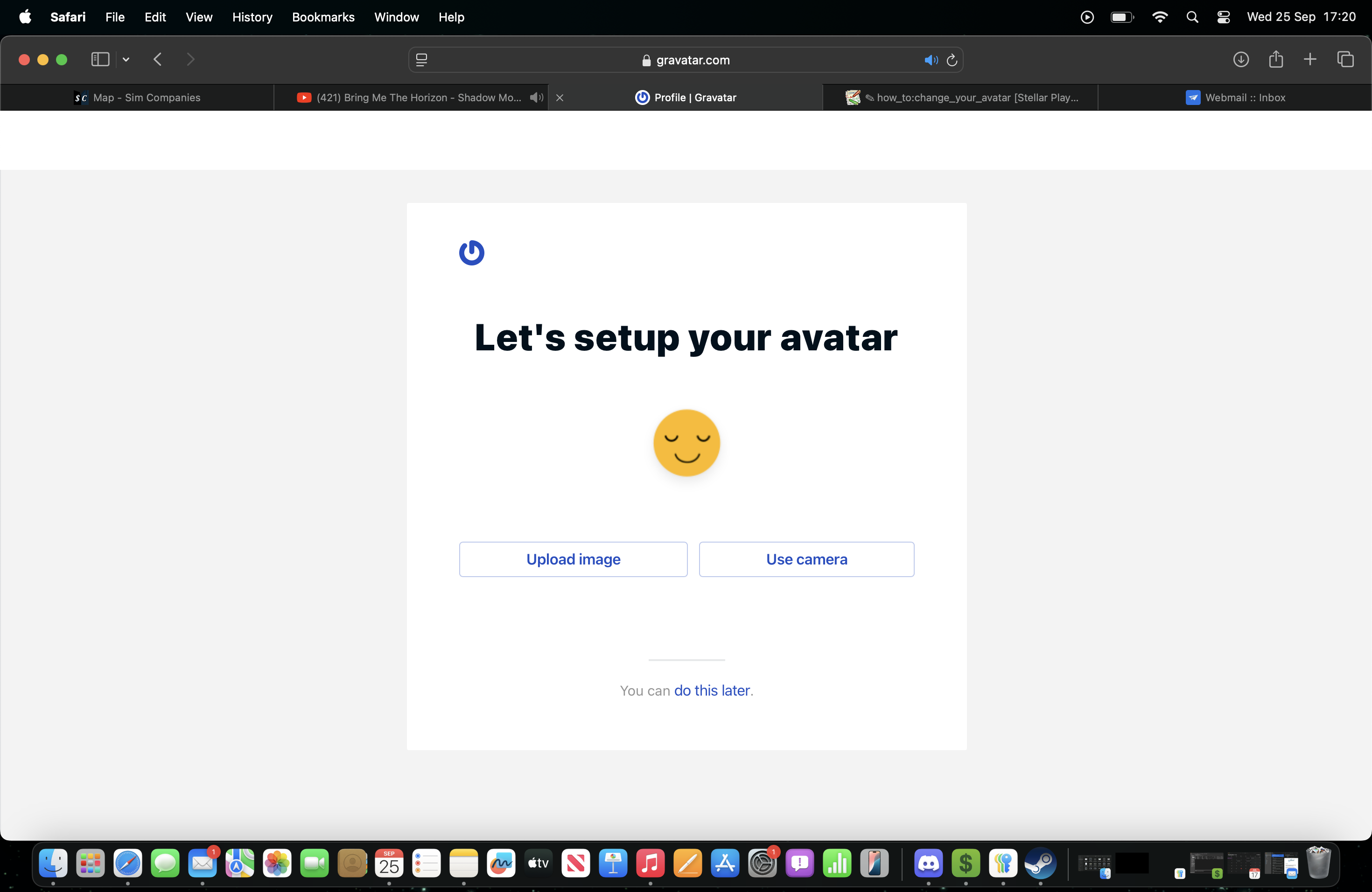Click the Use camera button

[x=806, y=559]
